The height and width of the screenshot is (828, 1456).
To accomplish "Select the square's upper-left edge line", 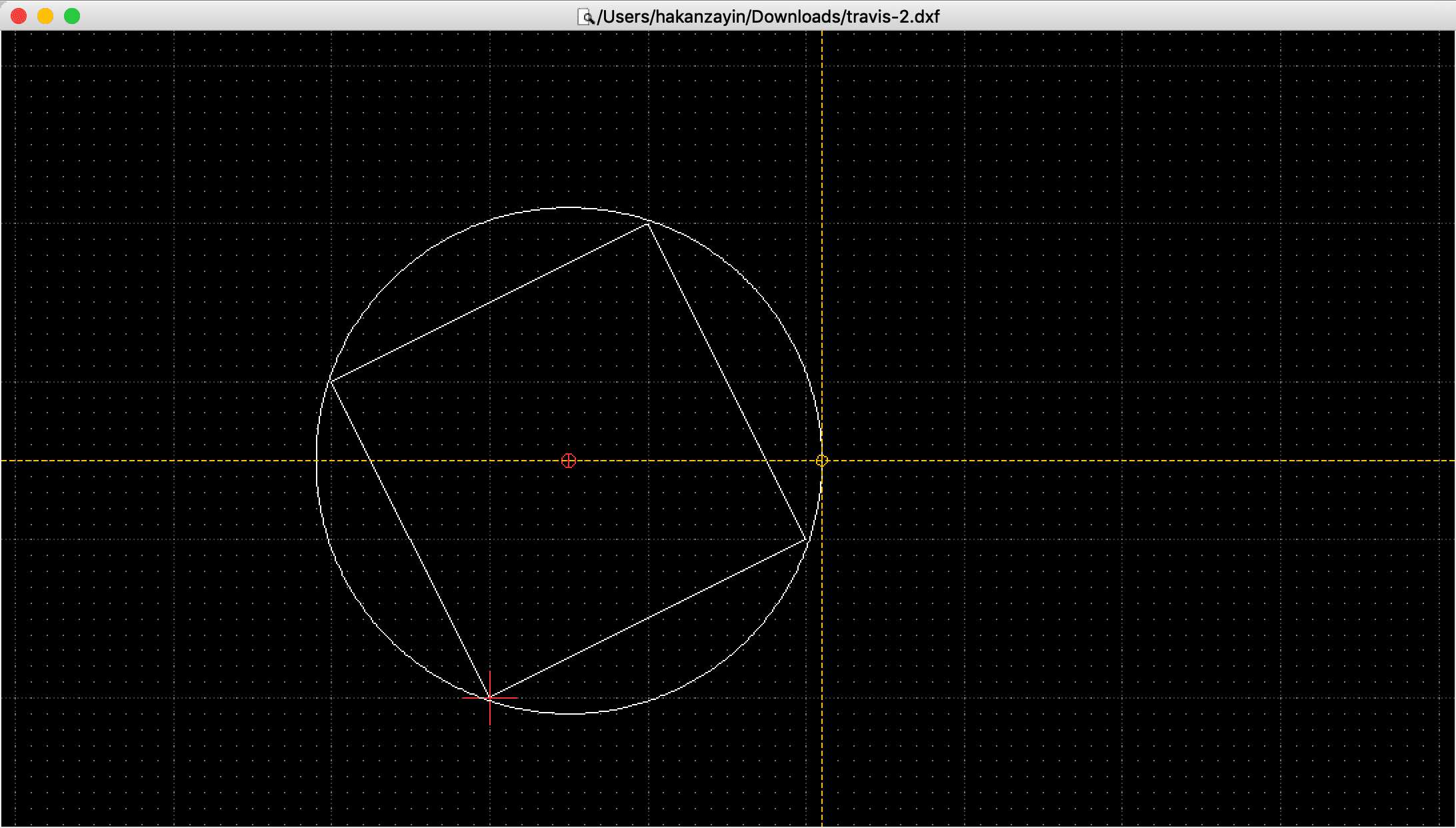I will pyautogui.click(x=489, y=303).
